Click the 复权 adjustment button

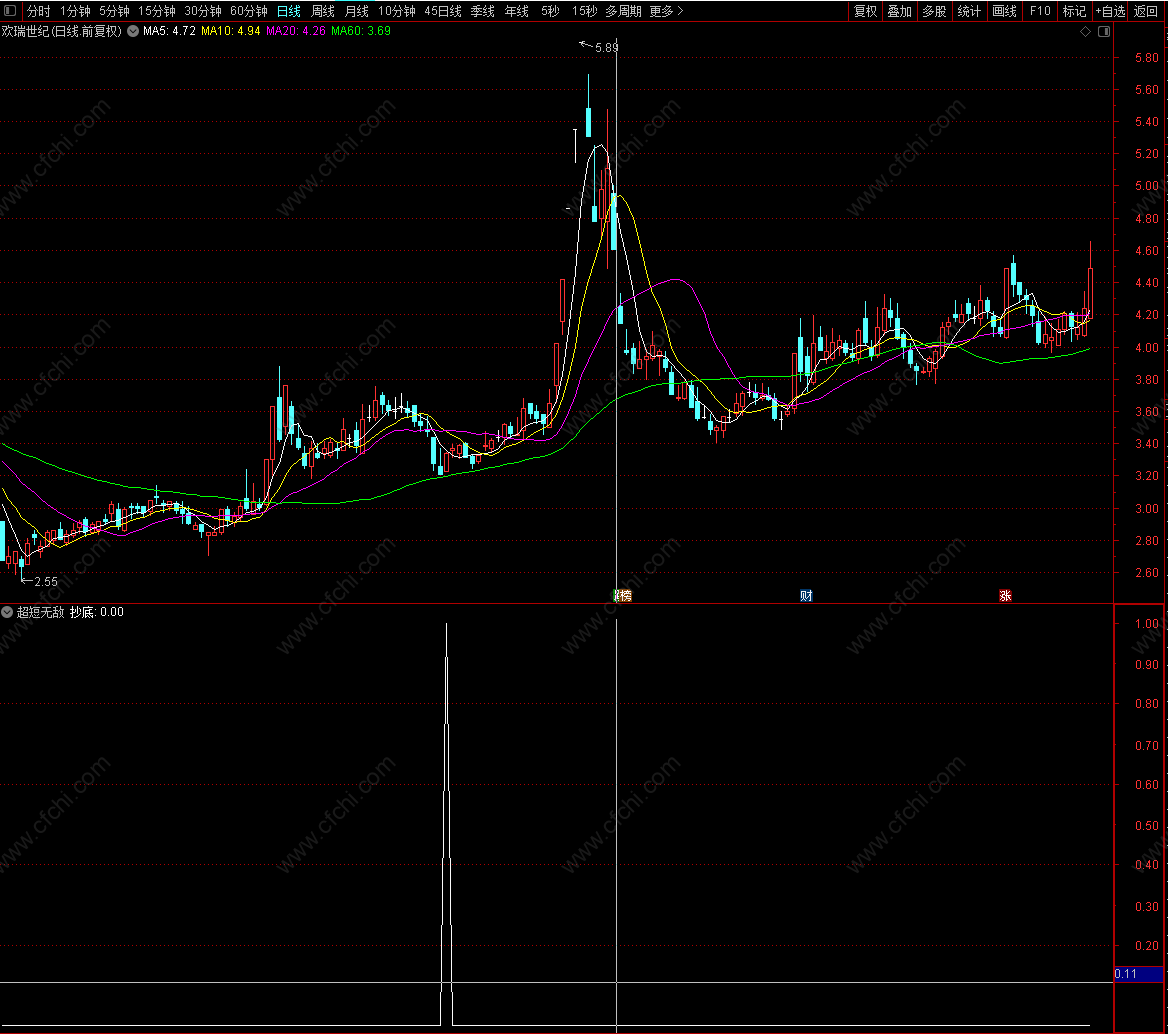(865, 11)
